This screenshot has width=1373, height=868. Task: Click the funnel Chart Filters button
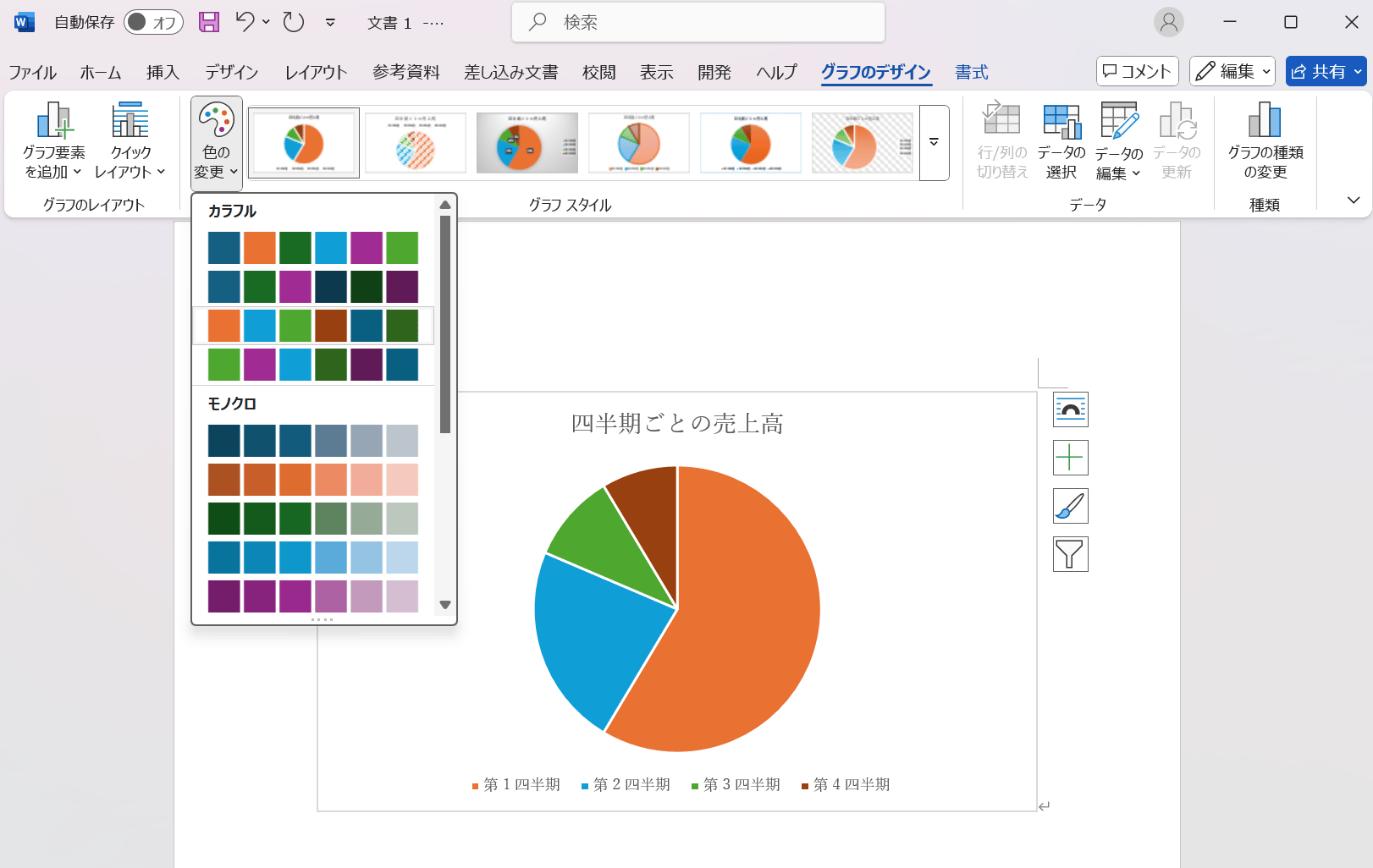1070,554
